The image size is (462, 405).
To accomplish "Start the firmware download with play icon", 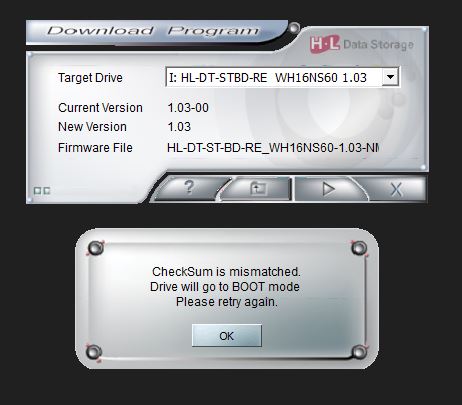I will coord(328,189).
